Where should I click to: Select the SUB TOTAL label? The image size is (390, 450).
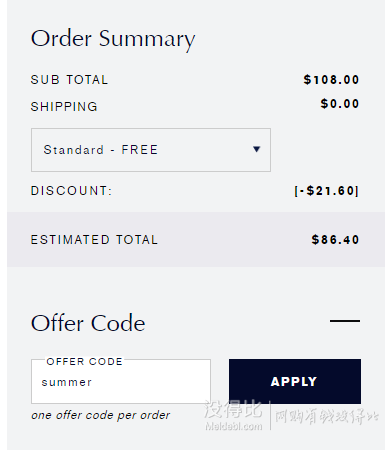point(69,80)
